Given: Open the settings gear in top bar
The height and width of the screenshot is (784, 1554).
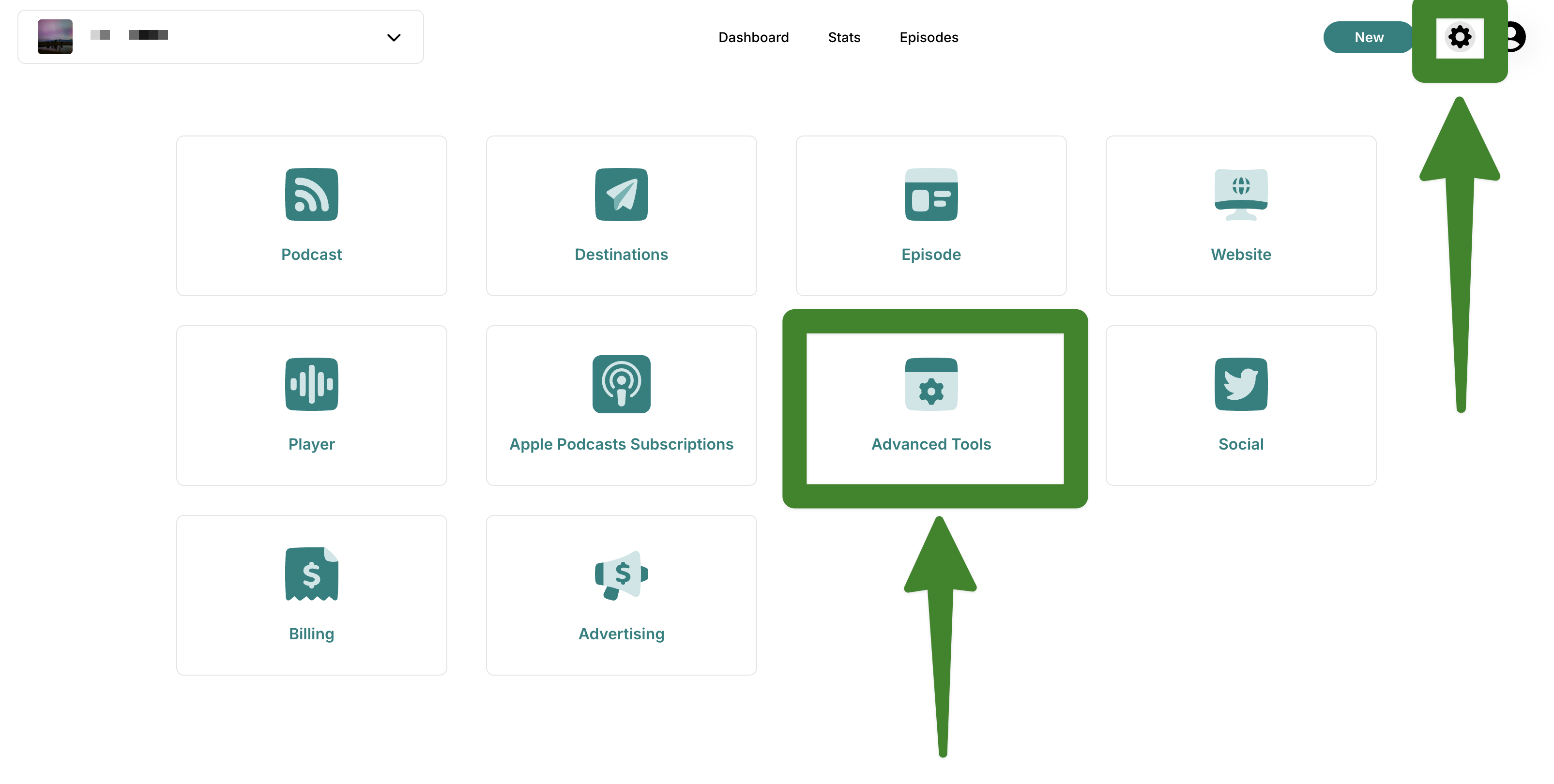Looking at the screenshot, I should [x=1459, y=37].
